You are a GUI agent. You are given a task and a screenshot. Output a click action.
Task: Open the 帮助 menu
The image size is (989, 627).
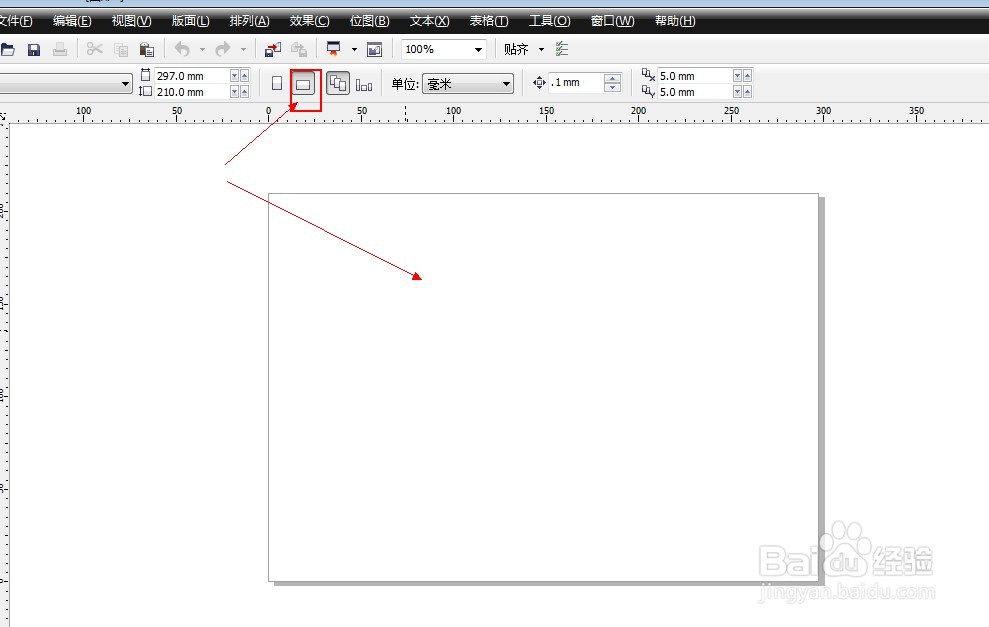click(x=675, y=20)
